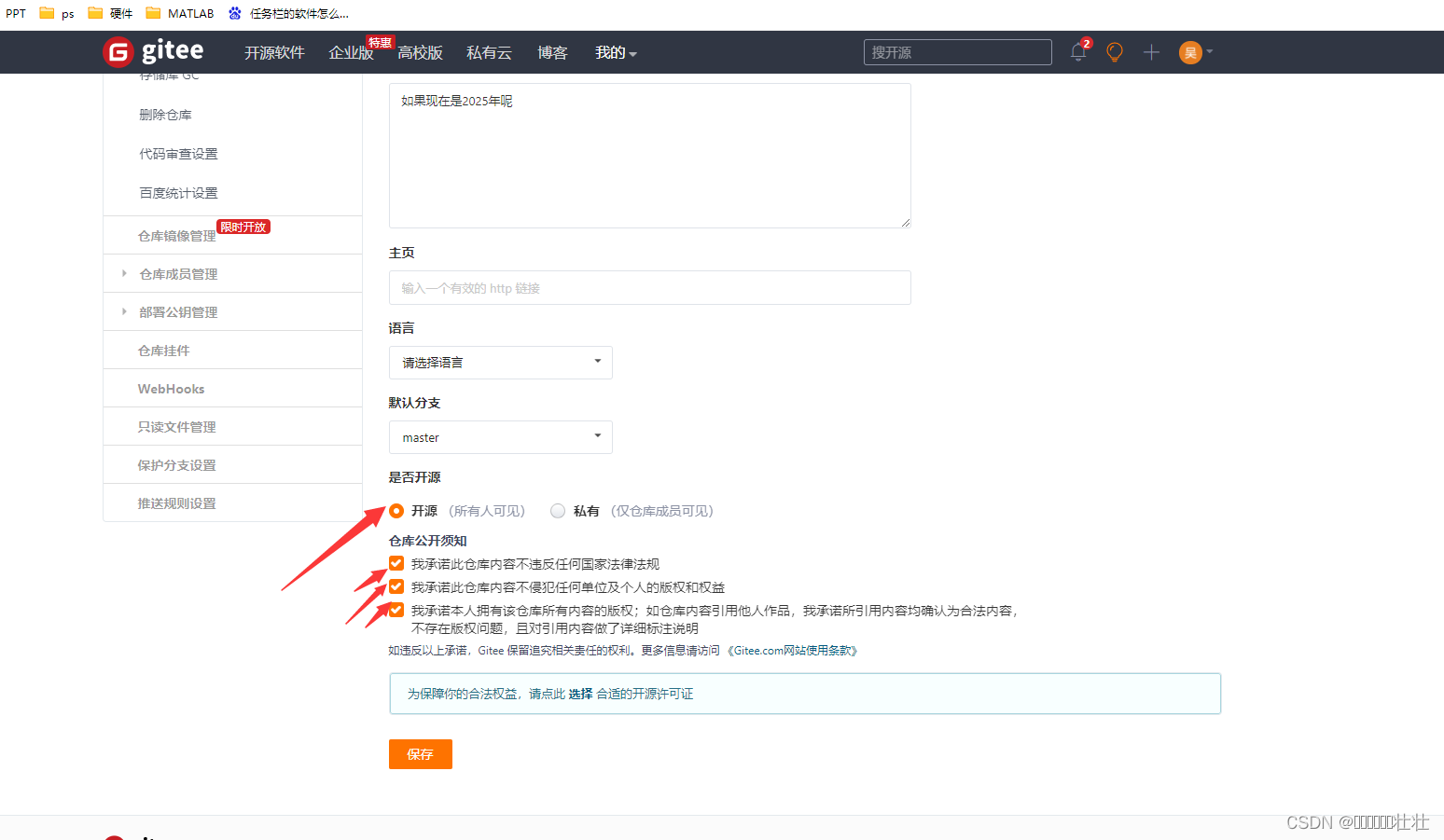This screenshot has height=840, width=1444.
Task: Open the master default branch dropdown
Action: pyautogui.click(x=501, y=437)
